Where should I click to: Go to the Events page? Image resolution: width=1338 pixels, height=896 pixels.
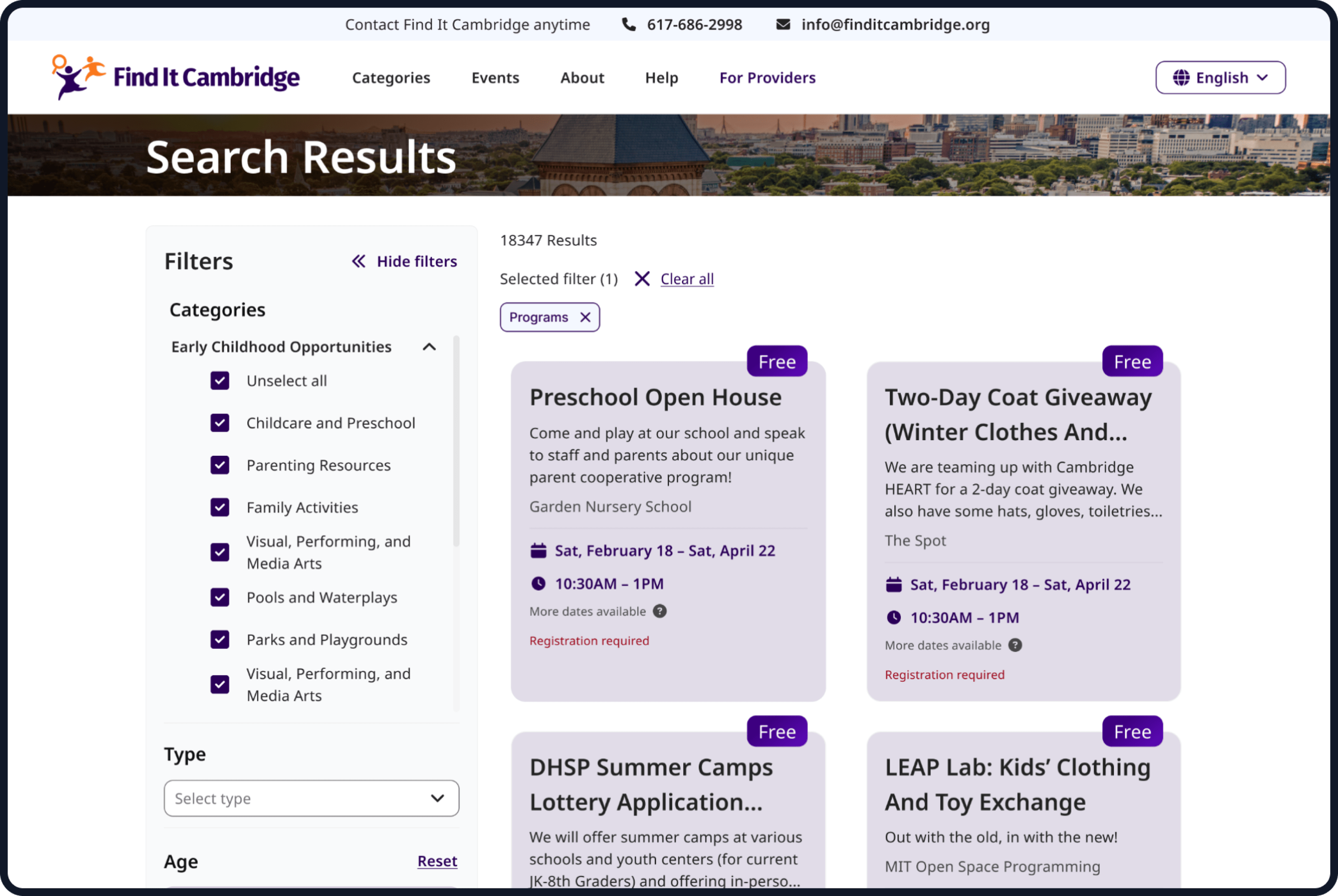495,78
